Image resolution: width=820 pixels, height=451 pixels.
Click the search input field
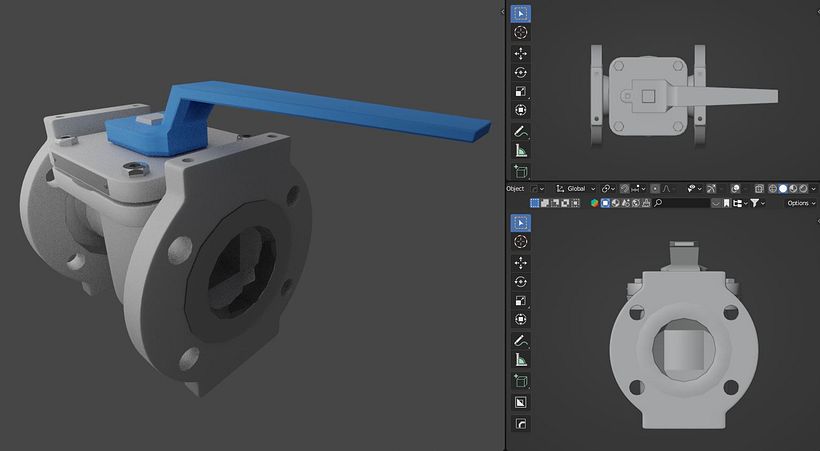click(x=681, y=203)
